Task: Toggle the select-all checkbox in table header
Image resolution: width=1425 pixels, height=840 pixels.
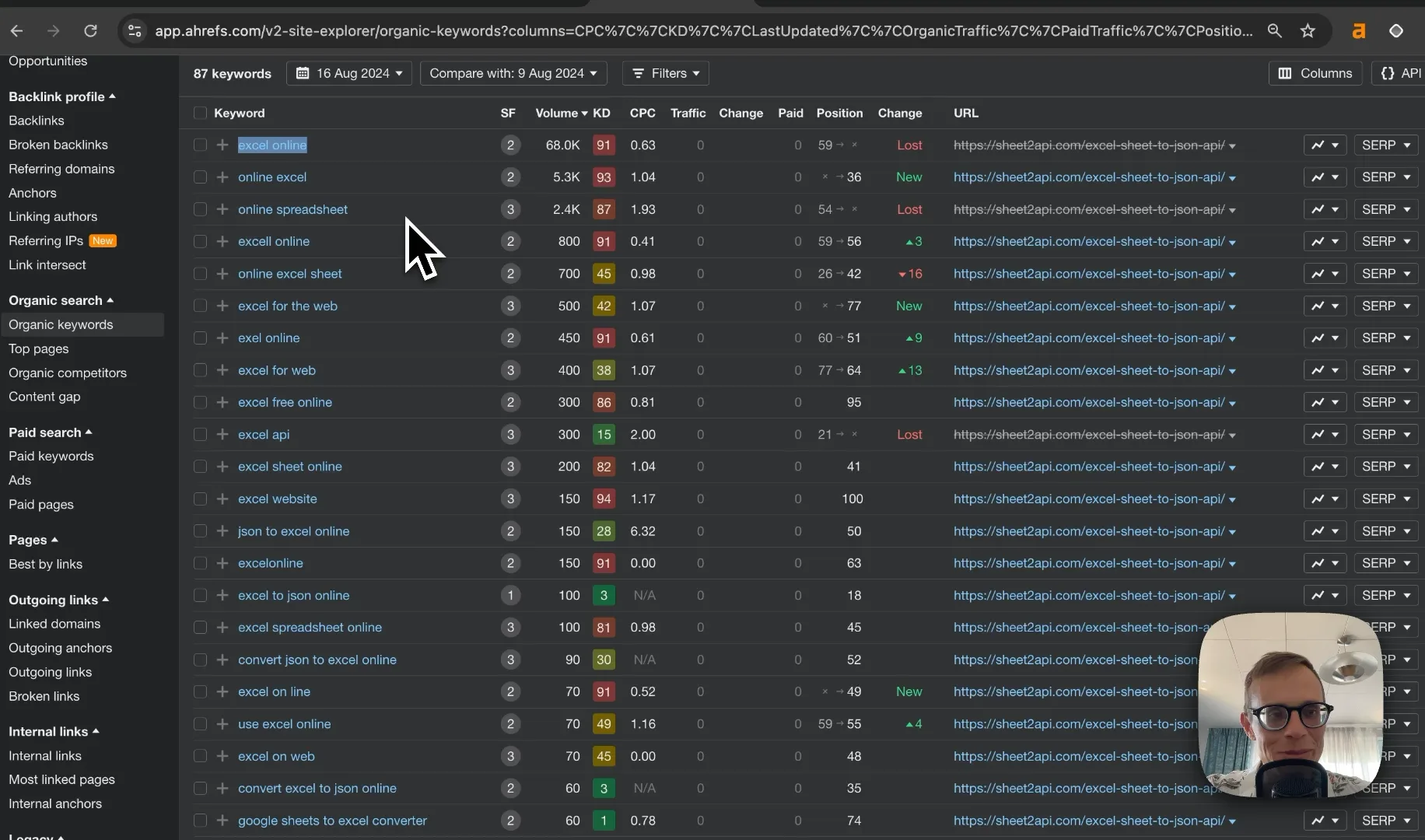Action: (200, 114)
